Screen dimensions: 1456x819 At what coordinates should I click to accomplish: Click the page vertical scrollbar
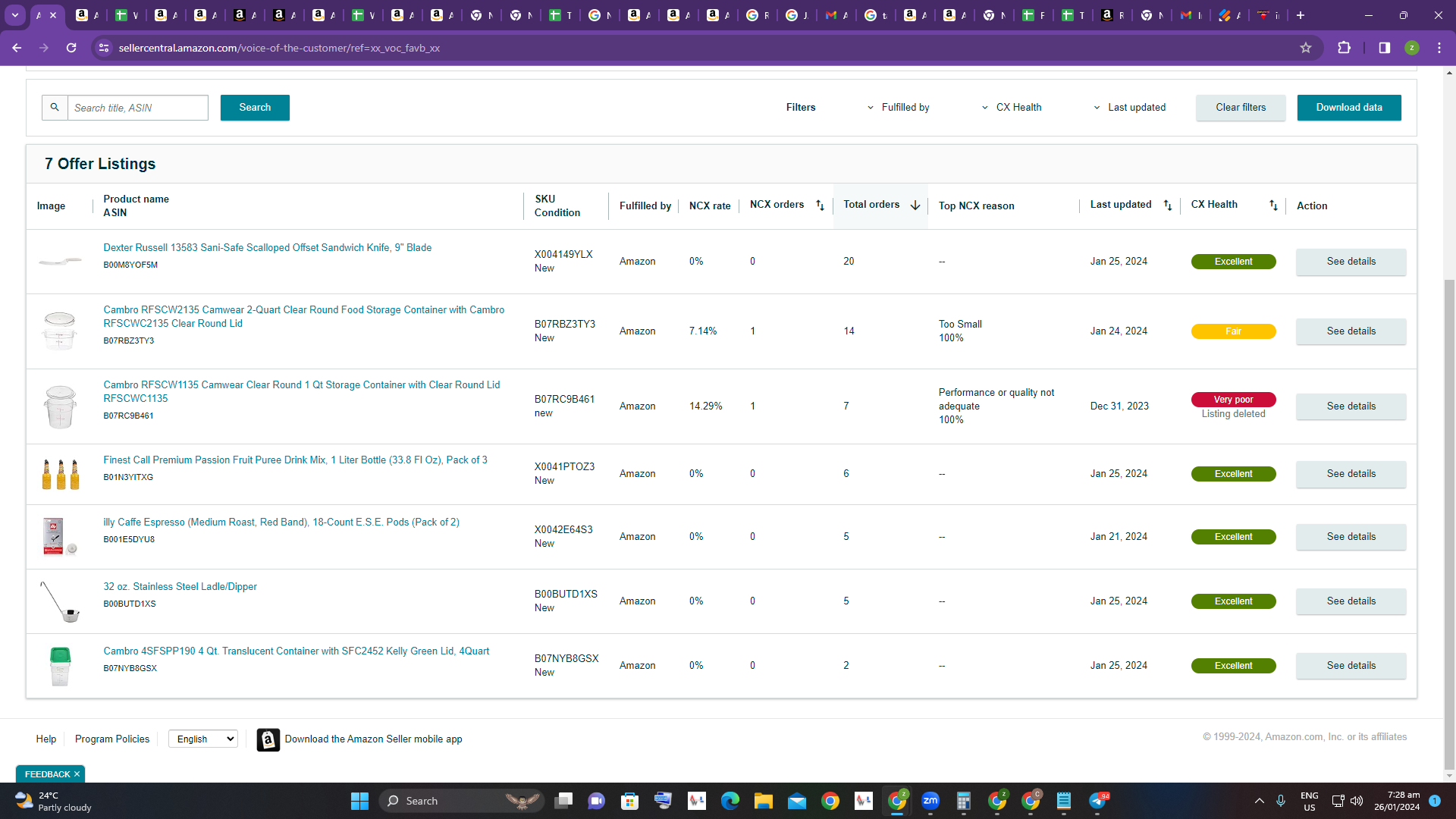tap(1450, 523)
